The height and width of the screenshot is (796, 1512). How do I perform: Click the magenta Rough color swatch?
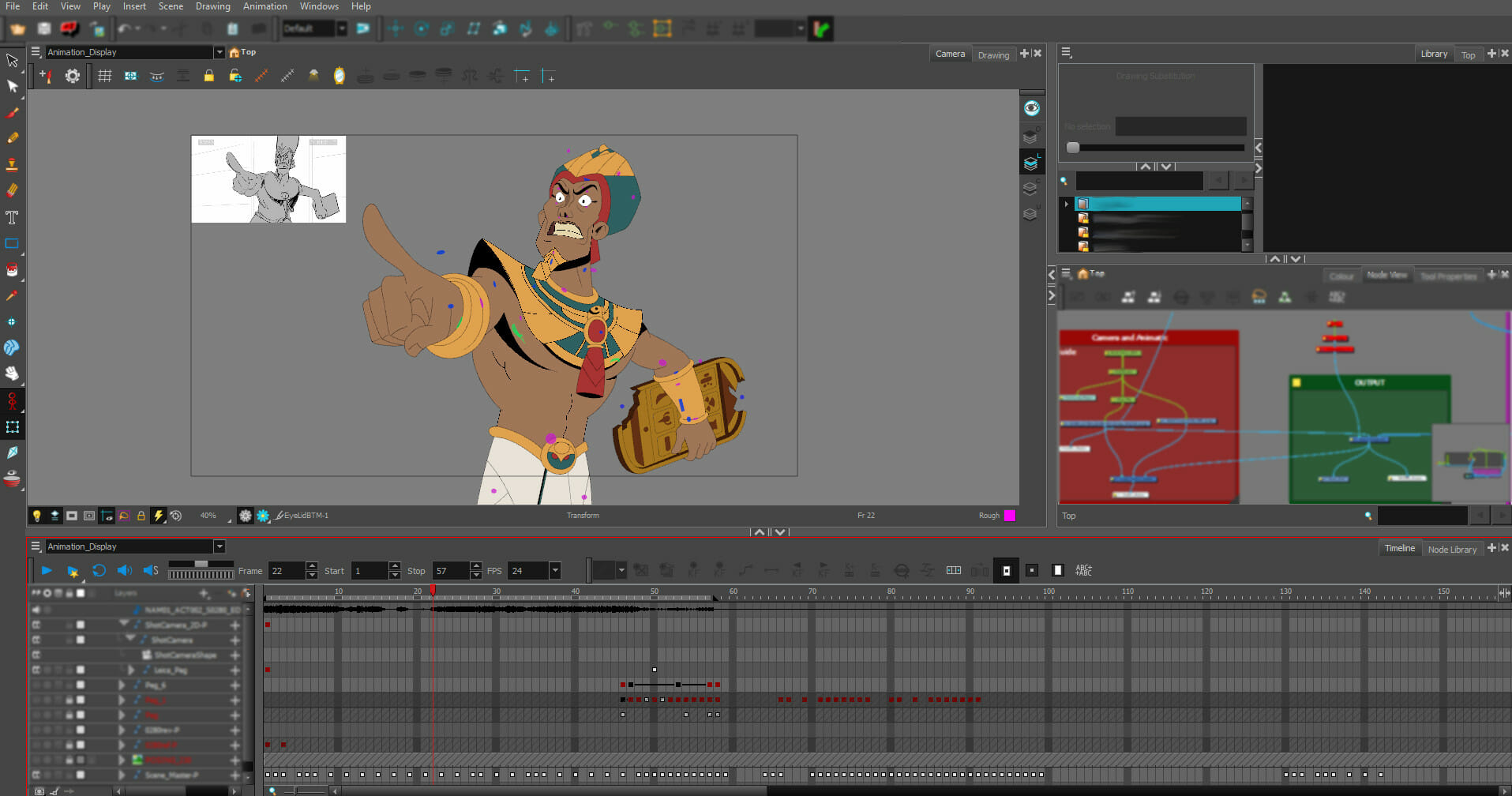click(1008, 515)
